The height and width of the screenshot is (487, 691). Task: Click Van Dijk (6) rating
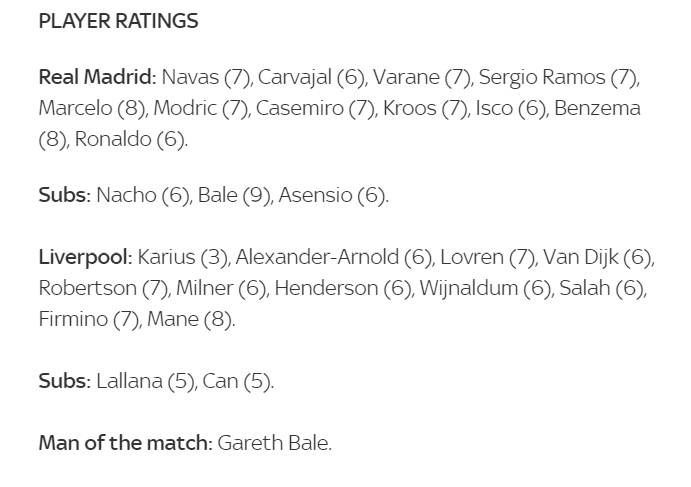pyautogui.click(x=597, y=257)
